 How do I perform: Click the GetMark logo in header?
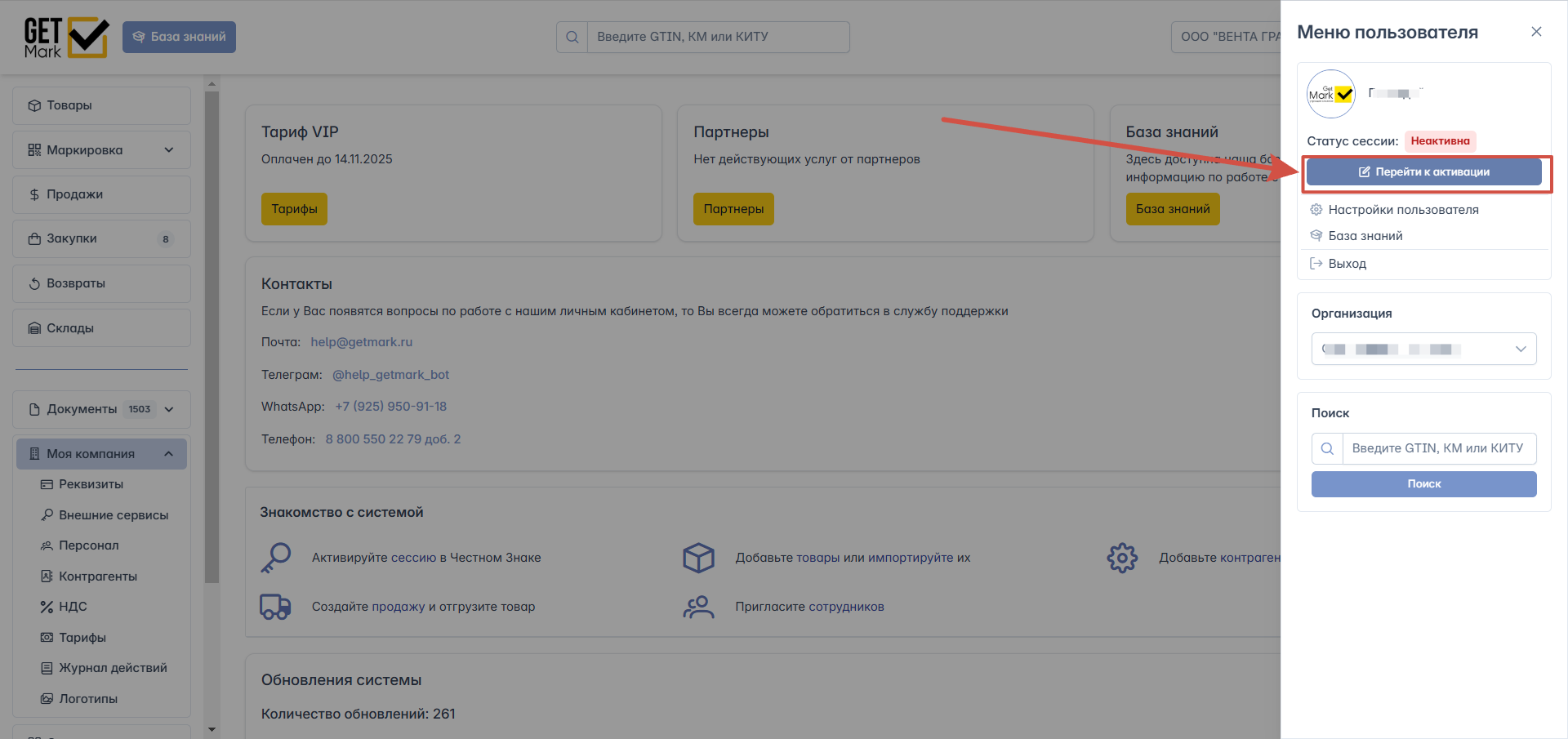(66, 38)
